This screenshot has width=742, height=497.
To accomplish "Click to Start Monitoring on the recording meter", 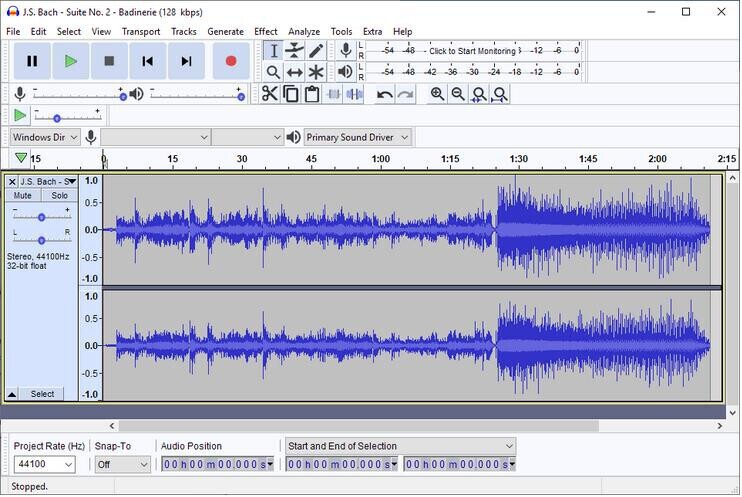I will [x=472, y=51].
